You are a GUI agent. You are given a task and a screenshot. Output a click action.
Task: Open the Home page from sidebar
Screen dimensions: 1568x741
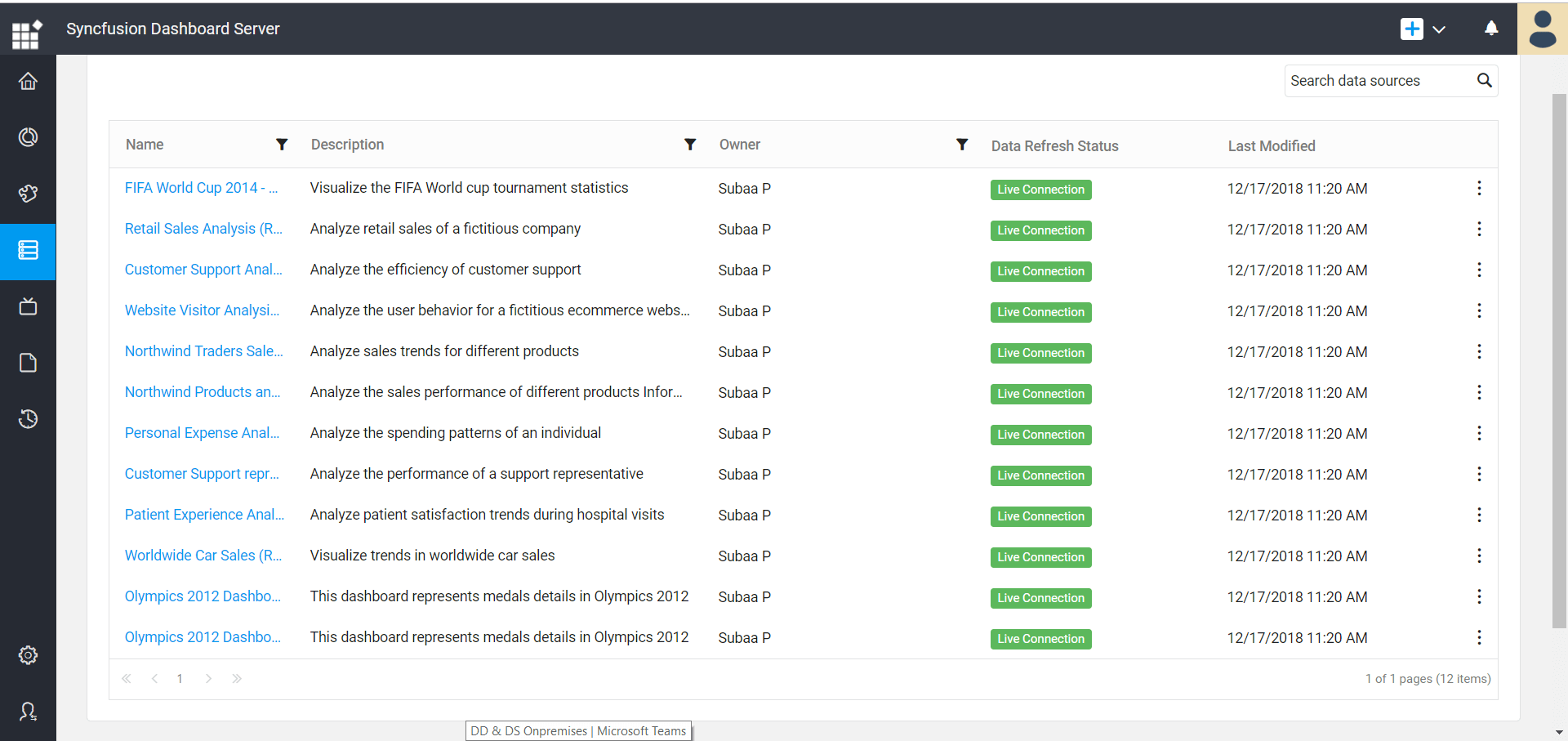pyautogui.click(x=28, y=82)
